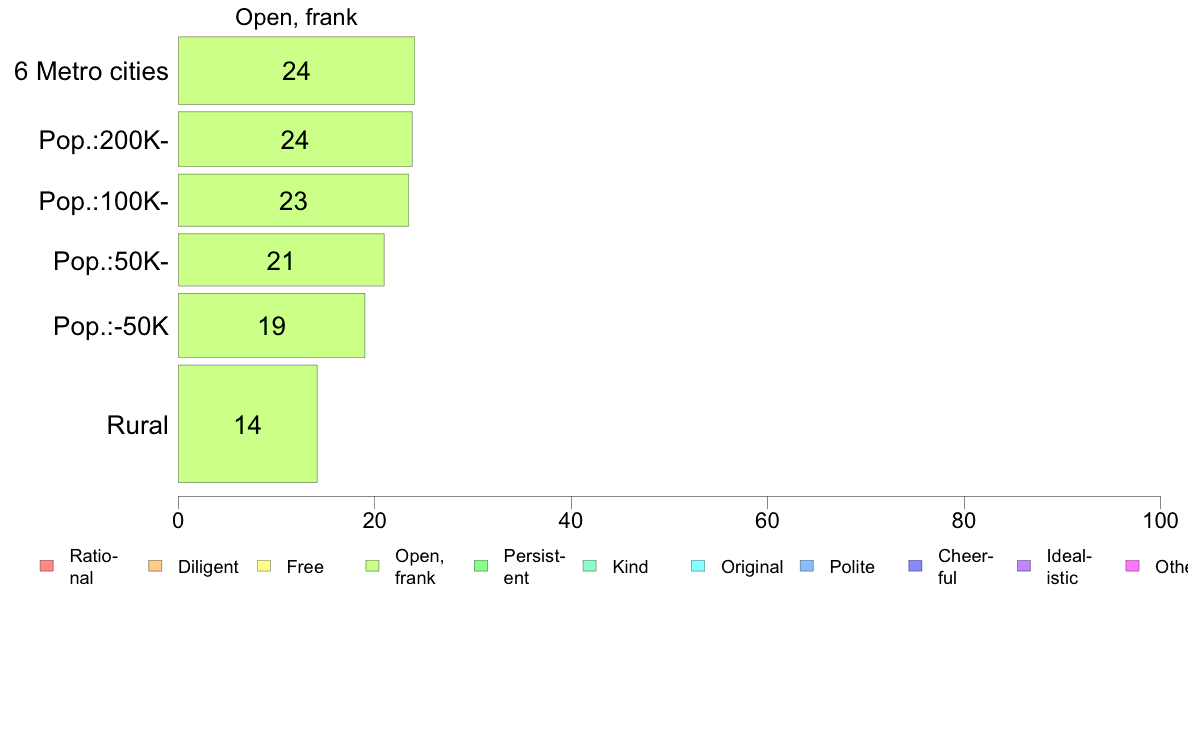The width and height of the screenshot is (1188, 736).
Task: Click the Kind legend swatch
Action: [589, 566]
